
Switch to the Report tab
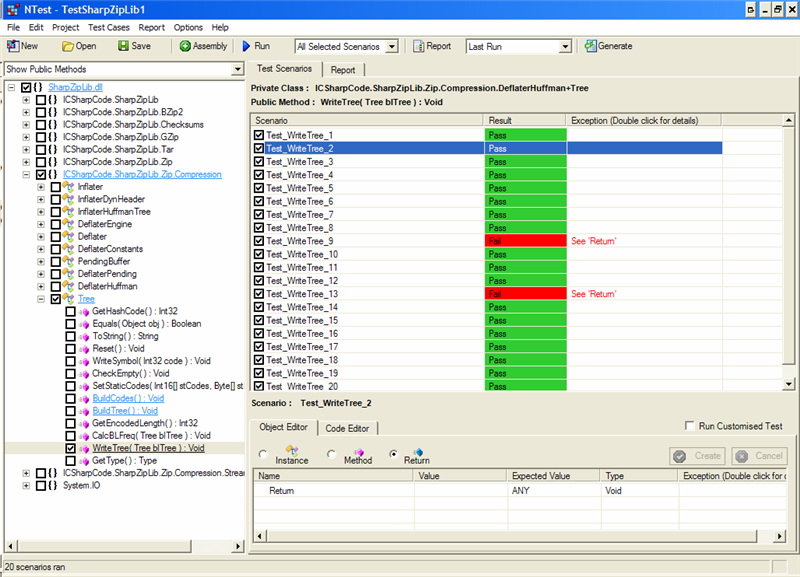coord(343,70)
